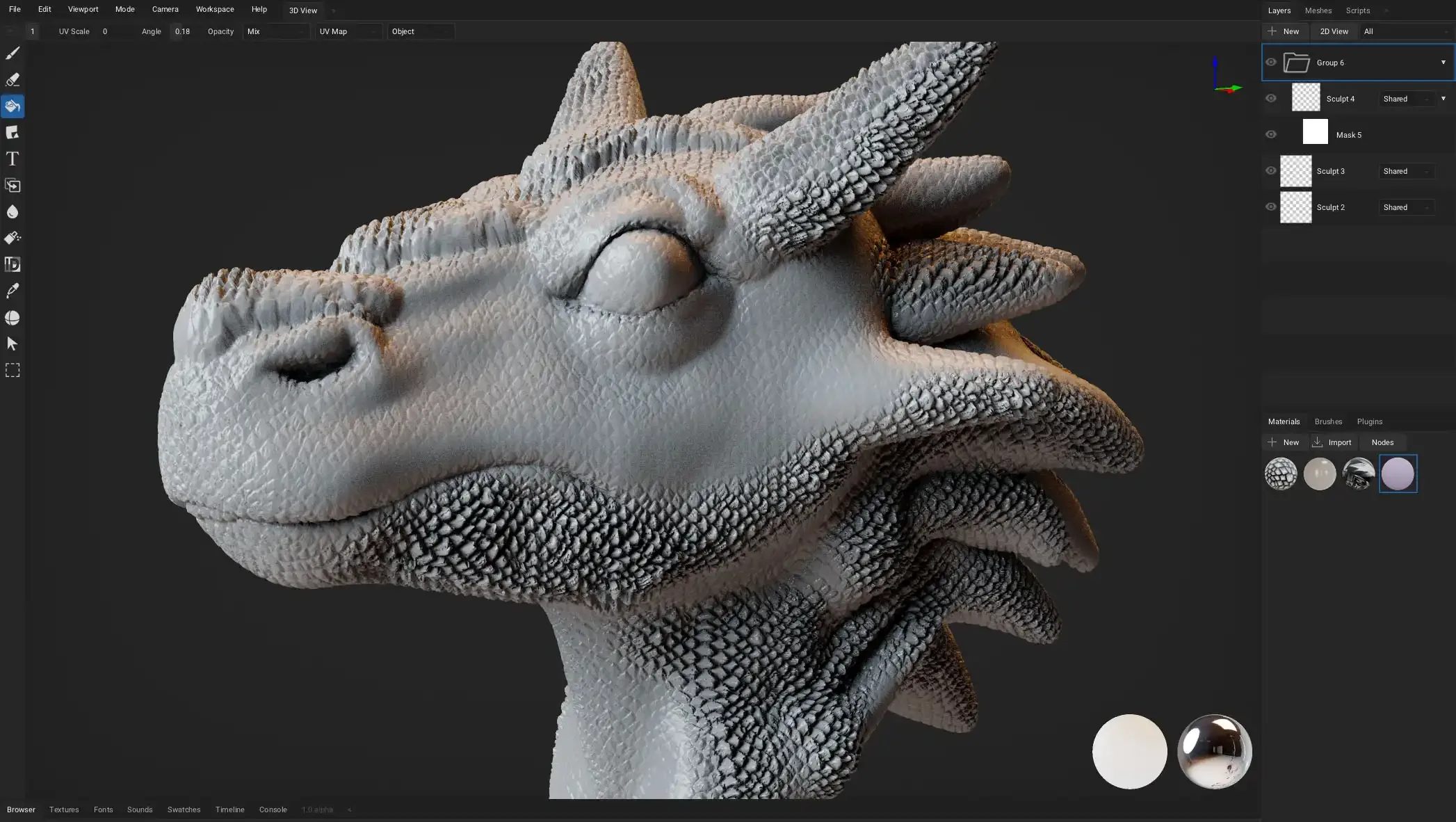Hide the Sculpt 4 layer
This screenshot has height=822, width=1456.
[1271, 99]
